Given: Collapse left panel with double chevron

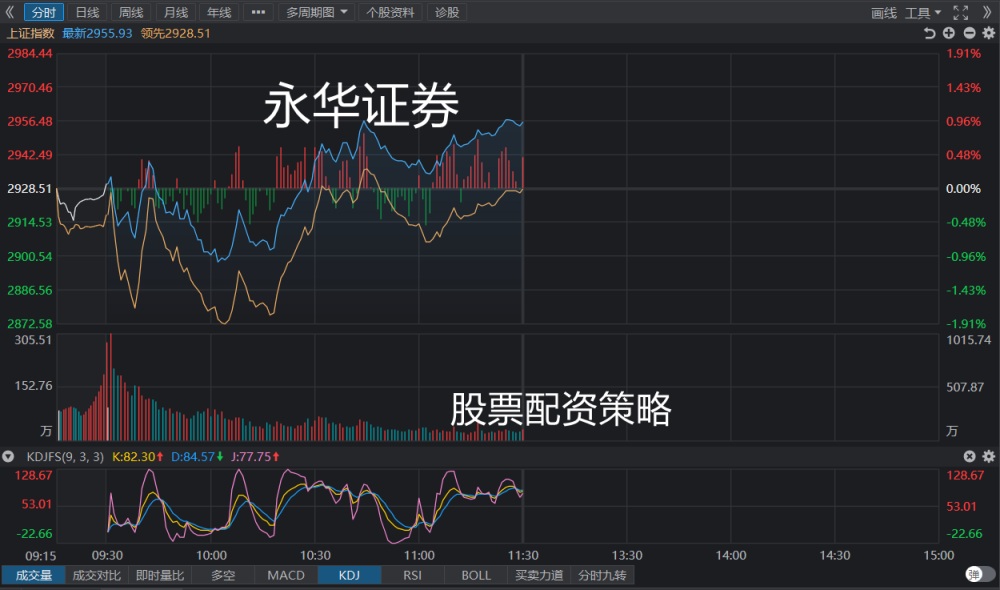Looking at the screenshot, I should [x=9, y=12].
